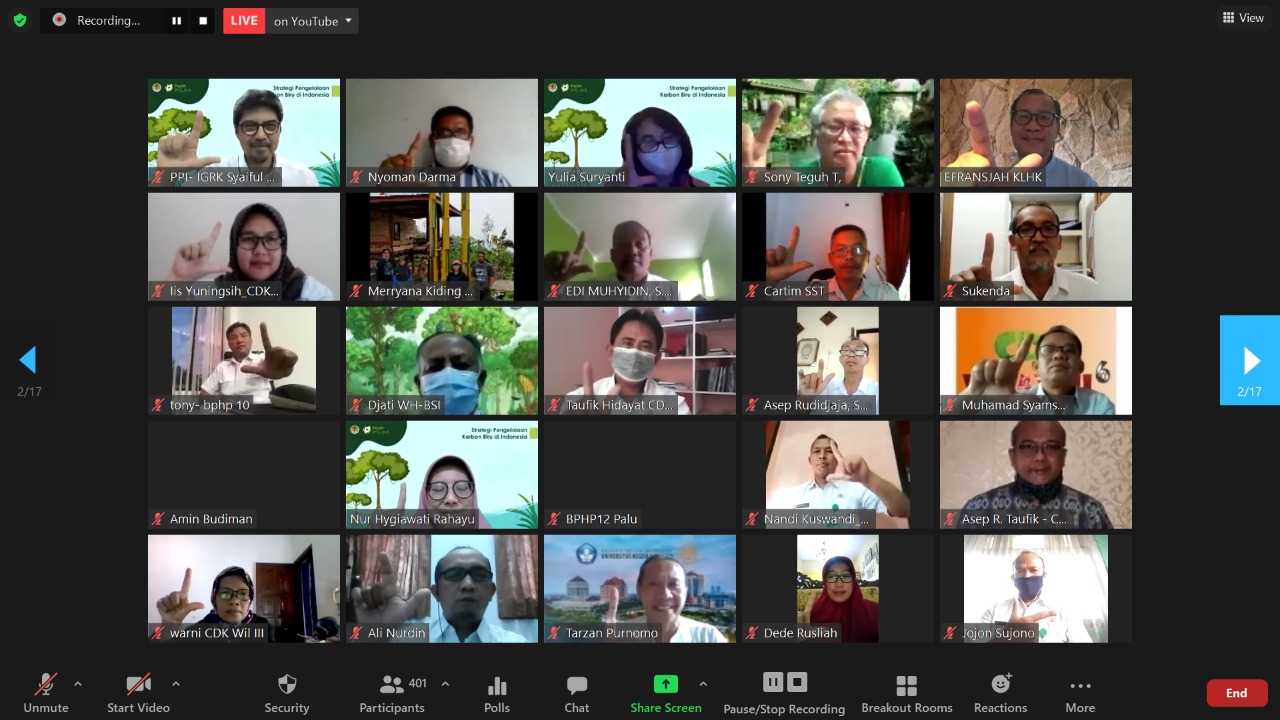Stop the recording in the top bar

(x=203, y=21)
